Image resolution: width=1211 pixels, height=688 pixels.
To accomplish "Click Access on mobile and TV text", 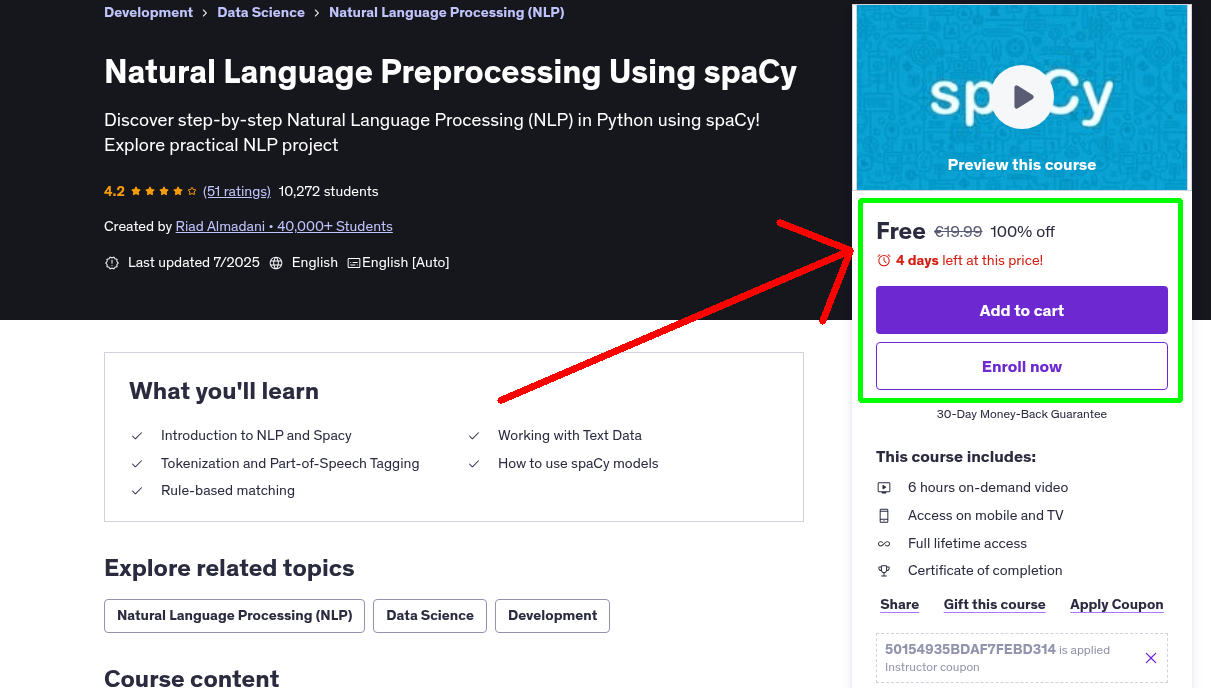I will pos(986,516).
